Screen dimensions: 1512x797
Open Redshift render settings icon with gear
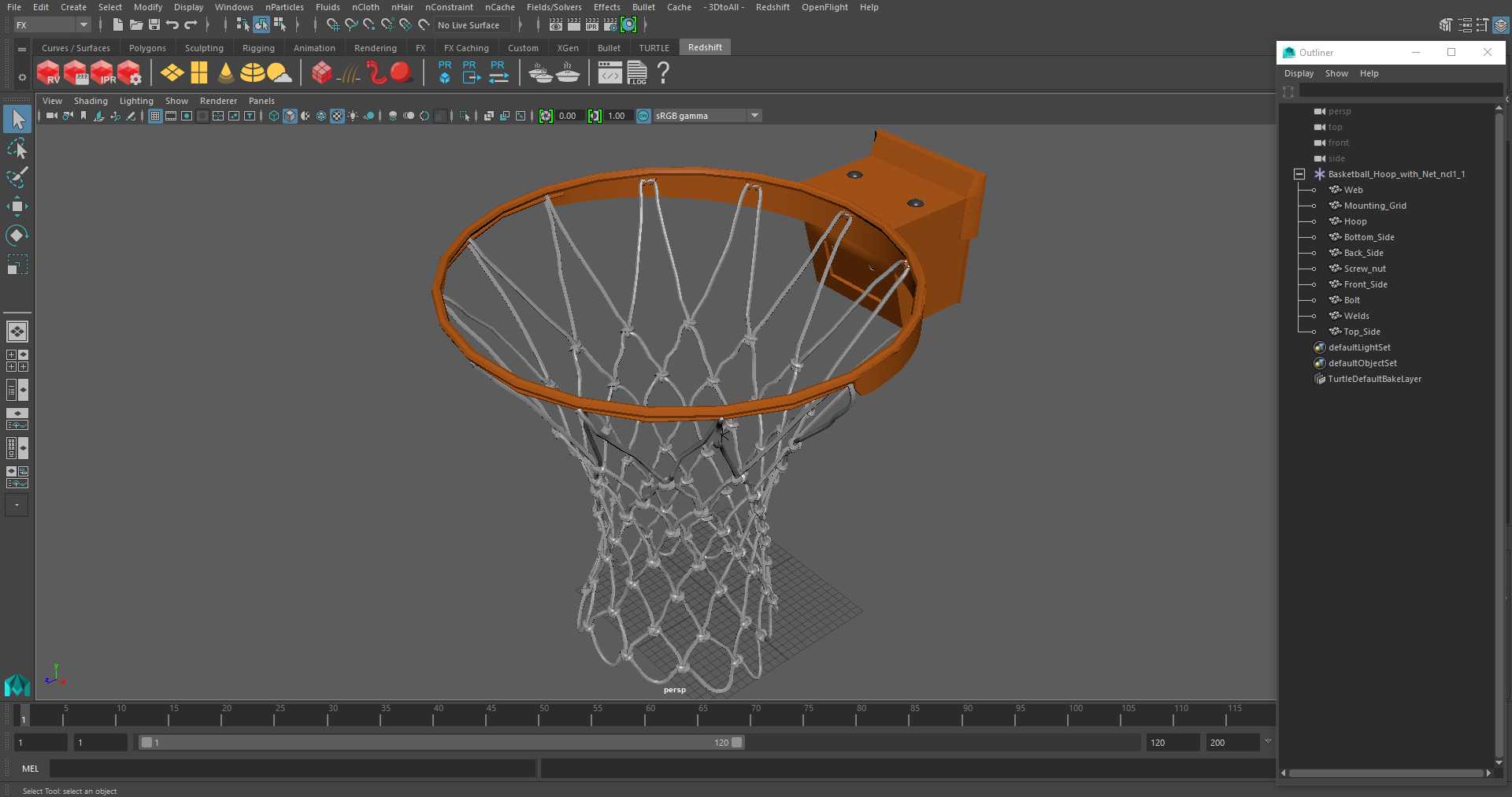(130, 73)
